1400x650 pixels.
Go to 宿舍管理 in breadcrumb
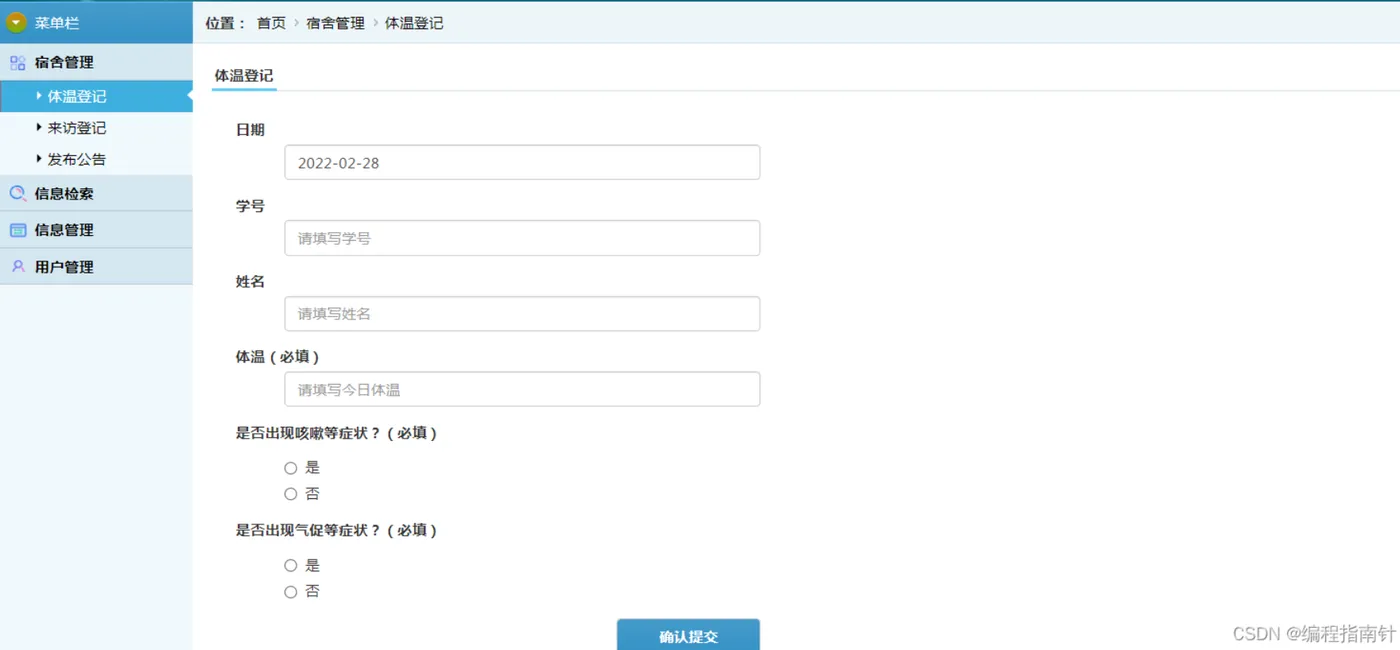(335, 23)
